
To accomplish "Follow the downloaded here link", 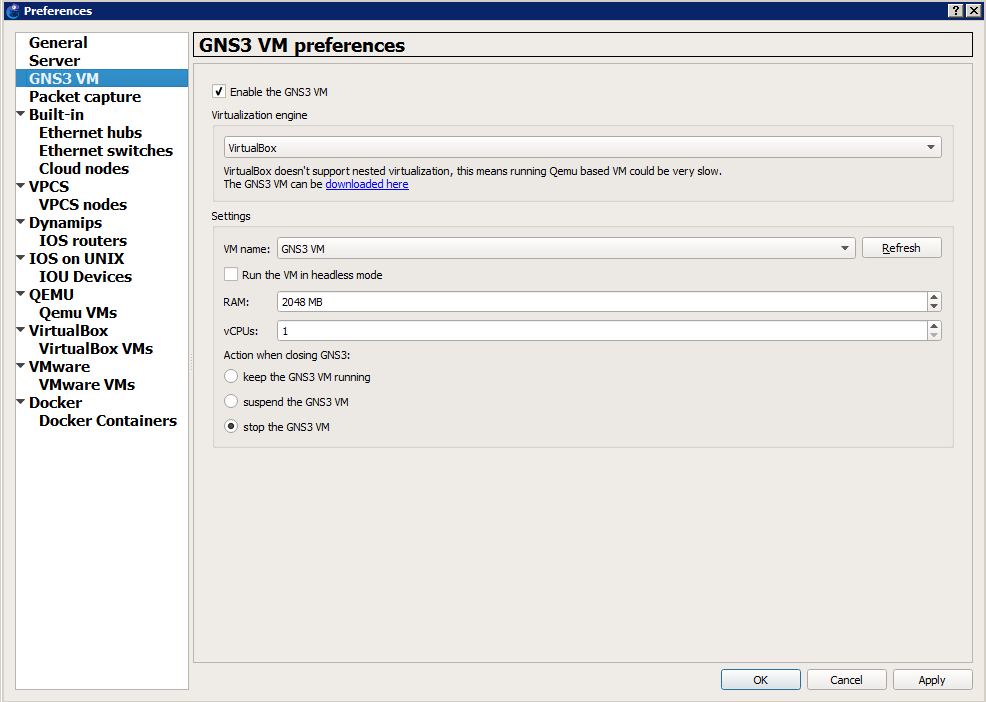I will (367, 184).
